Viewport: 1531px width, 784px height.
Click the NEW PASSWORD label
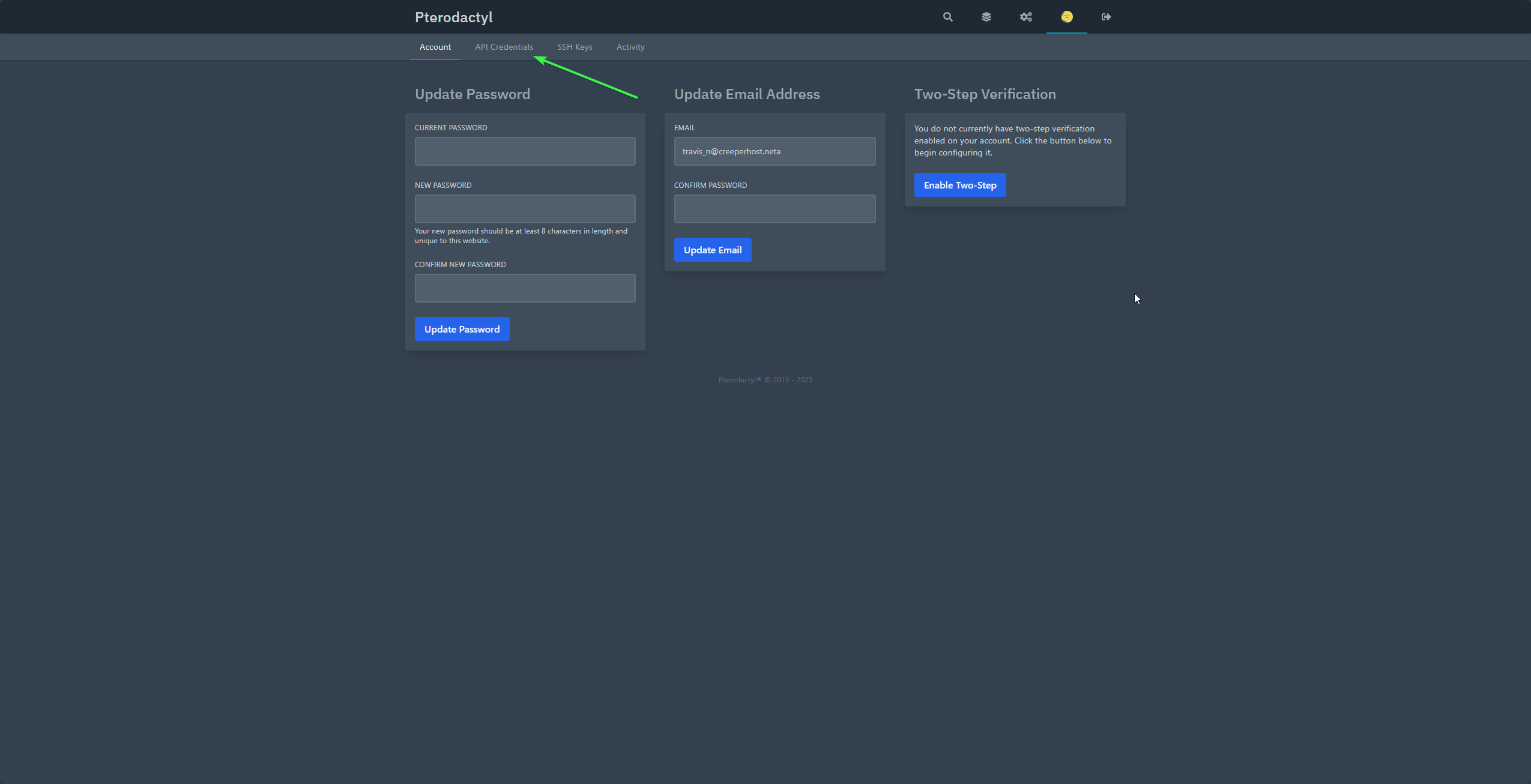pyautogui.click(x=443, y=185)
